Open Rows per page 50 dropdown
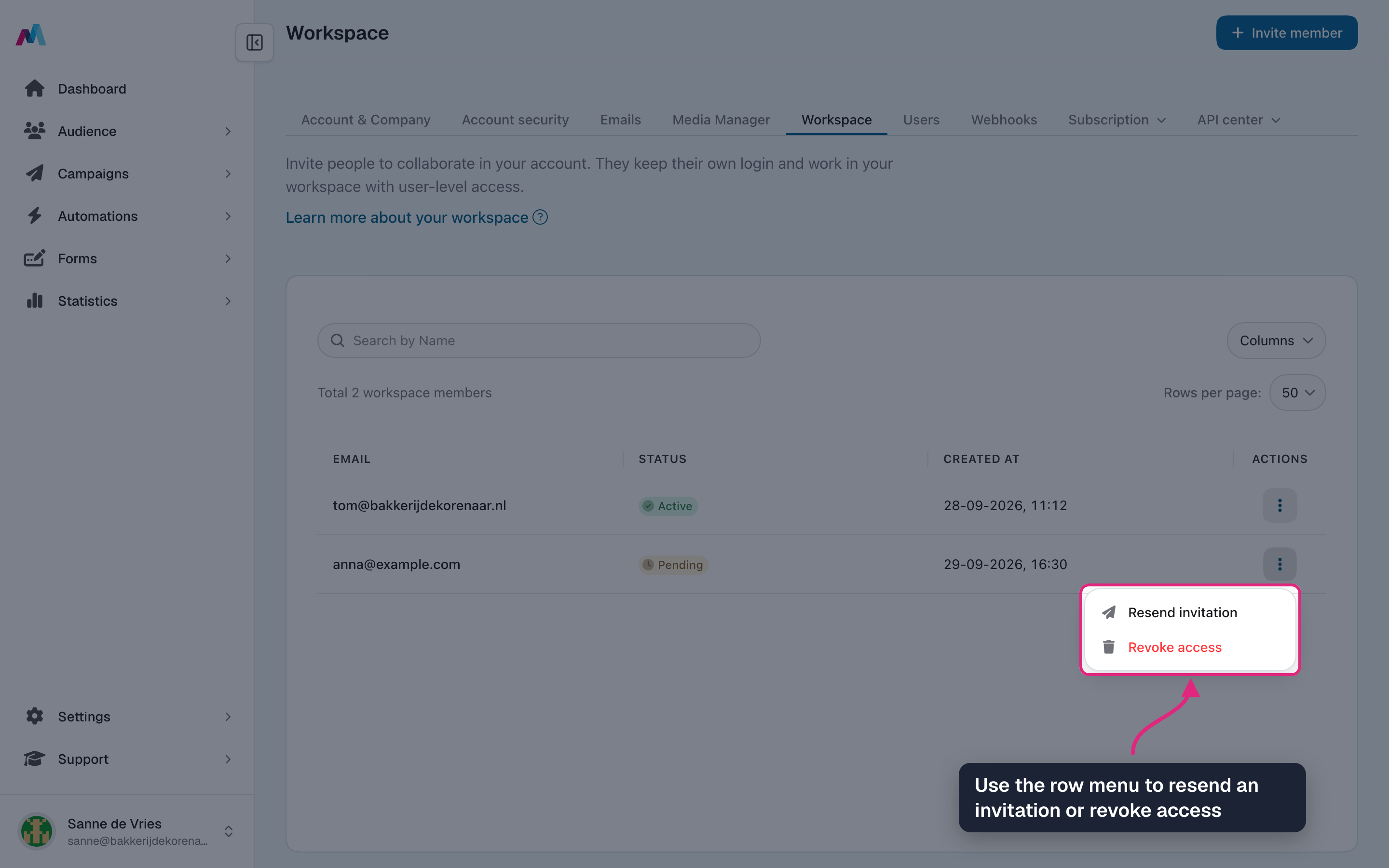The image size is (1389, 868). point(1297,393)
